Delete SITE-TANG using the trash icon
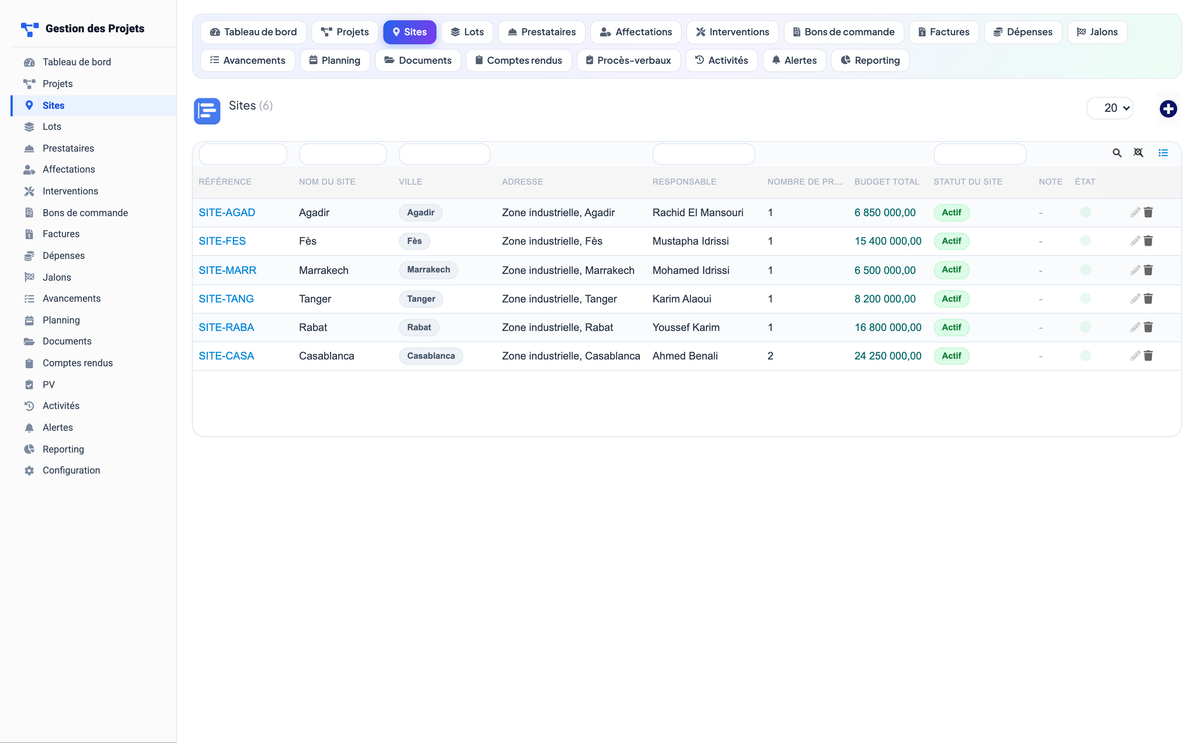The height and width of the screenshot is (743, 1200). click(1148, 299)
